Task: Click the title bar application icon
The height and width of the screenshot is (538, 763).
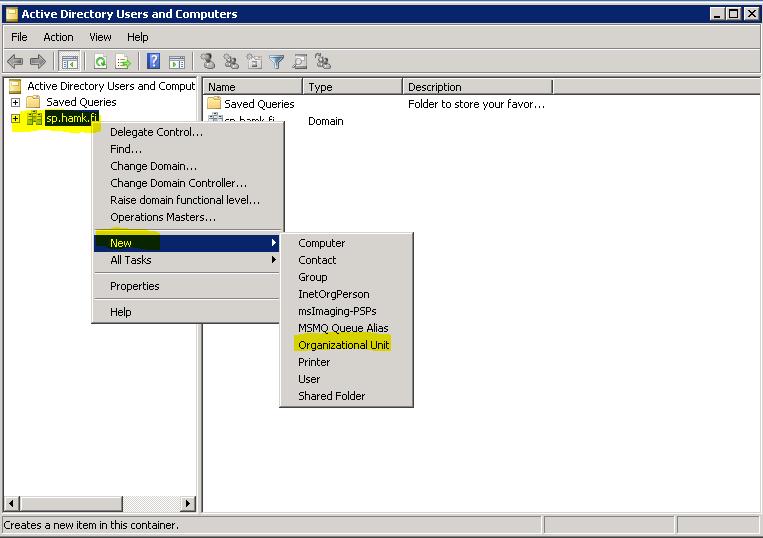Action: tap(12, 14)
